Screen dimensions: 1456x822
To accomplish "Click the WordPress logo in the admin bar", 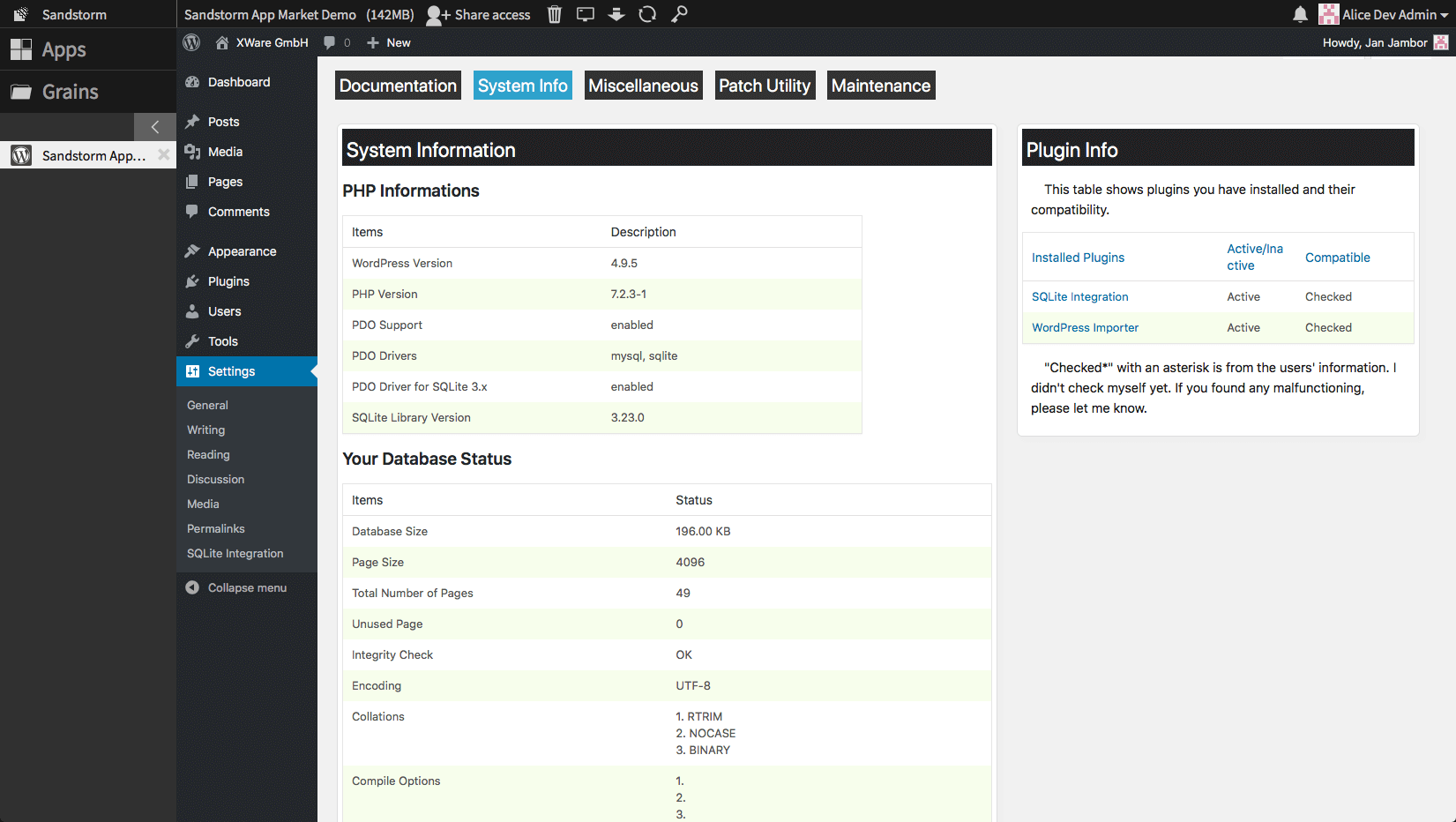I will tap(191, 42).
